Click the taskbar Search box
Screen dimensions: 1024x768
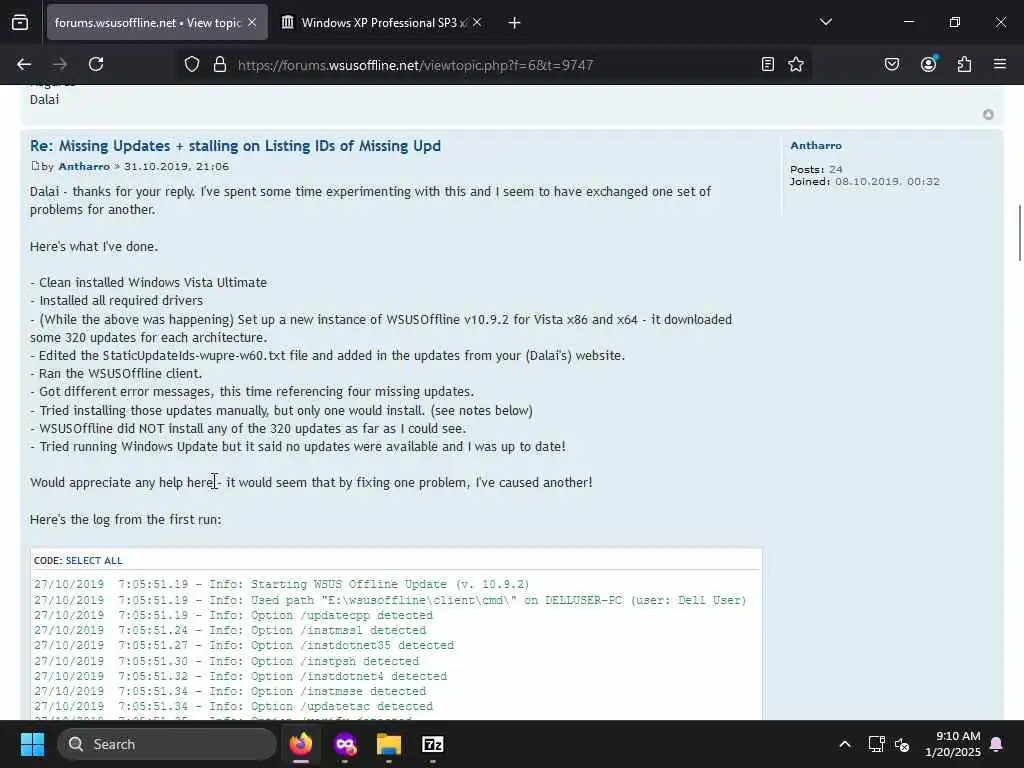point(167,744)
